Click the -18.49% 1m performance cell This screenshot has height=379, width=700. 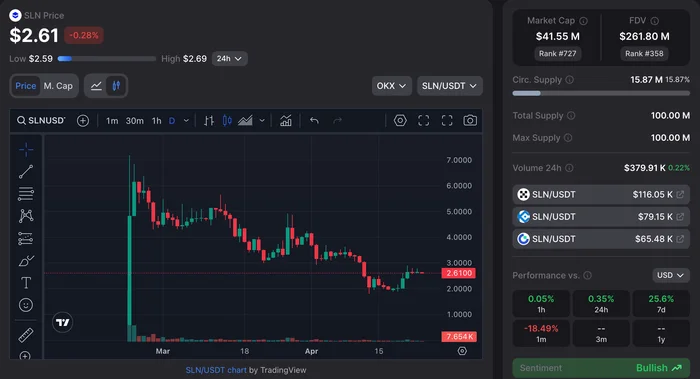541,333
